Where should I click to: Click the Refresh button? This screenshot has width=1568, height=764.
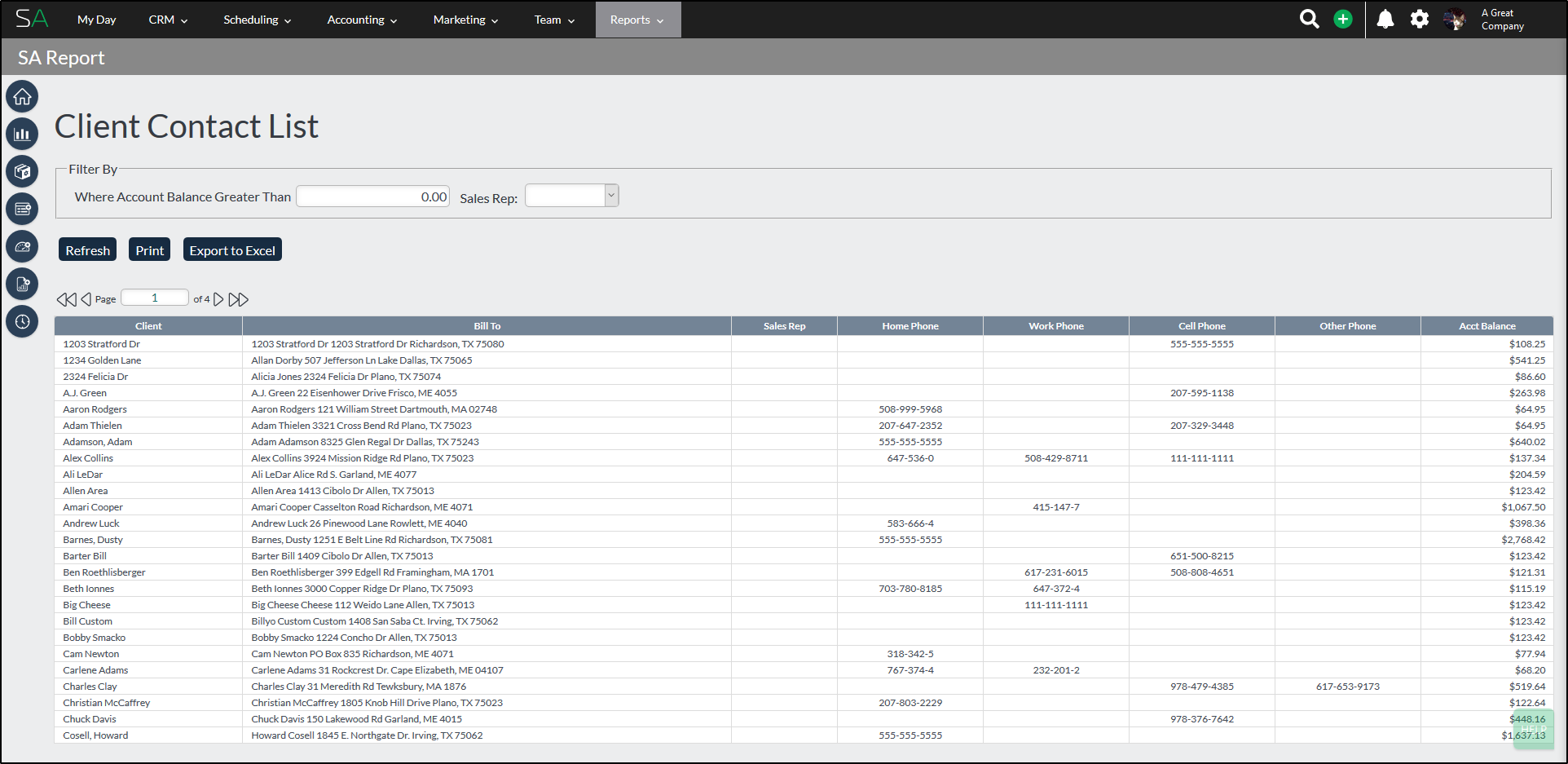(87, 250)
